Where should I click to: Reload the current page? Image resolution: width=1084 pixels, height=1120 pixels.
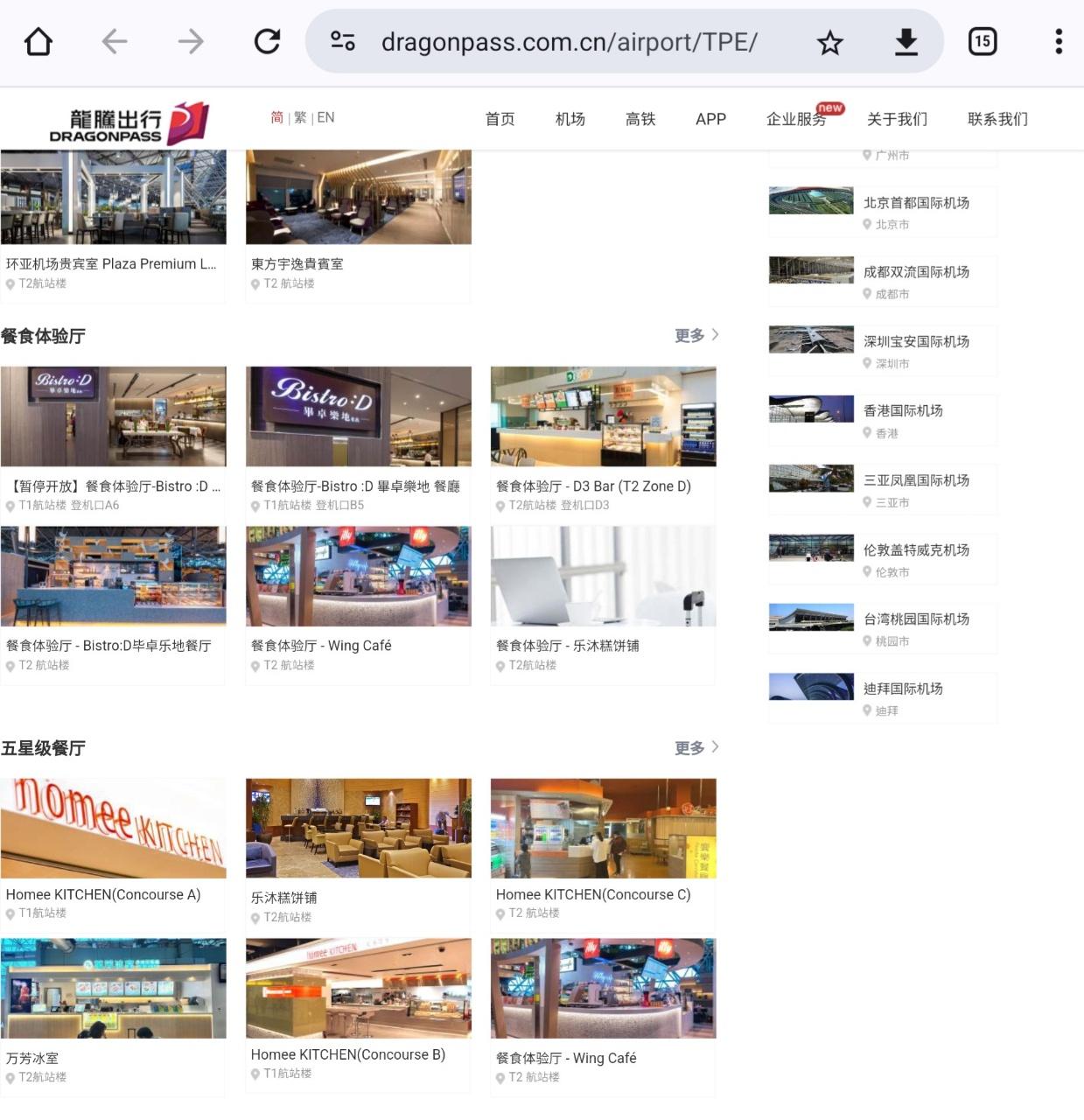point(267,42)
